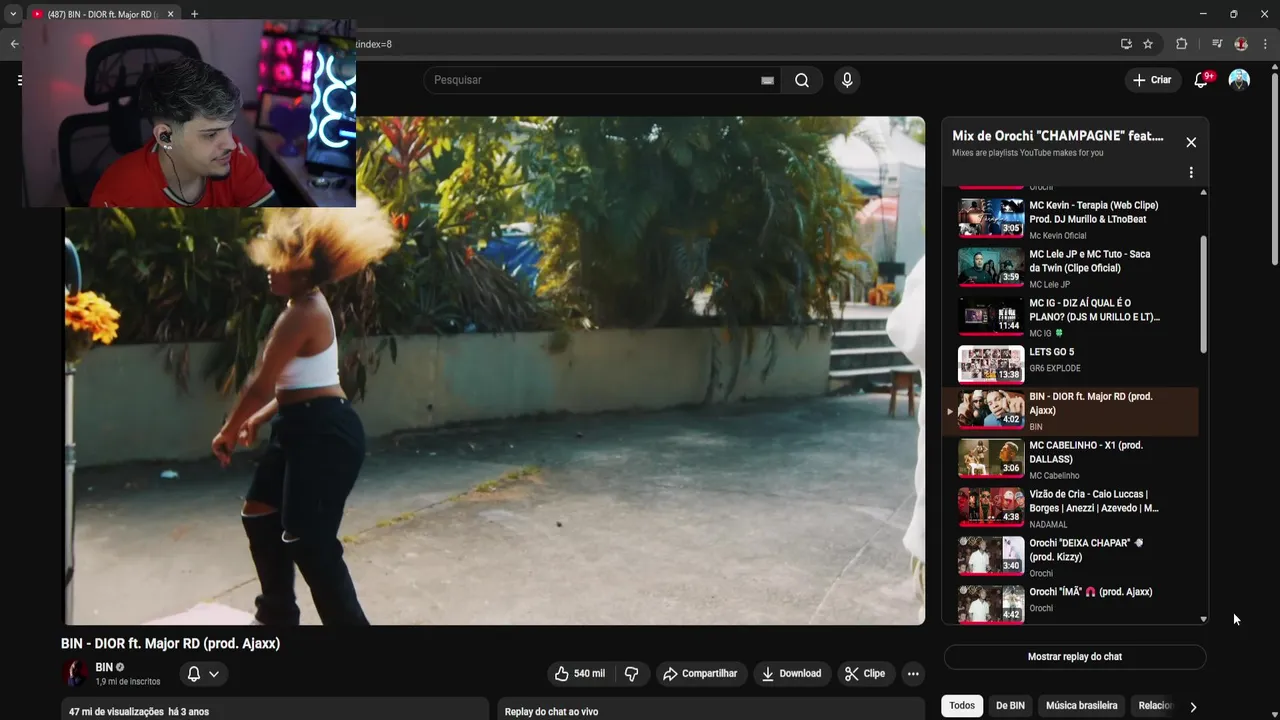Click Replay do chat ao vivo header
1280x720 pixels.
pyautogui.click(x=551, y=712)
